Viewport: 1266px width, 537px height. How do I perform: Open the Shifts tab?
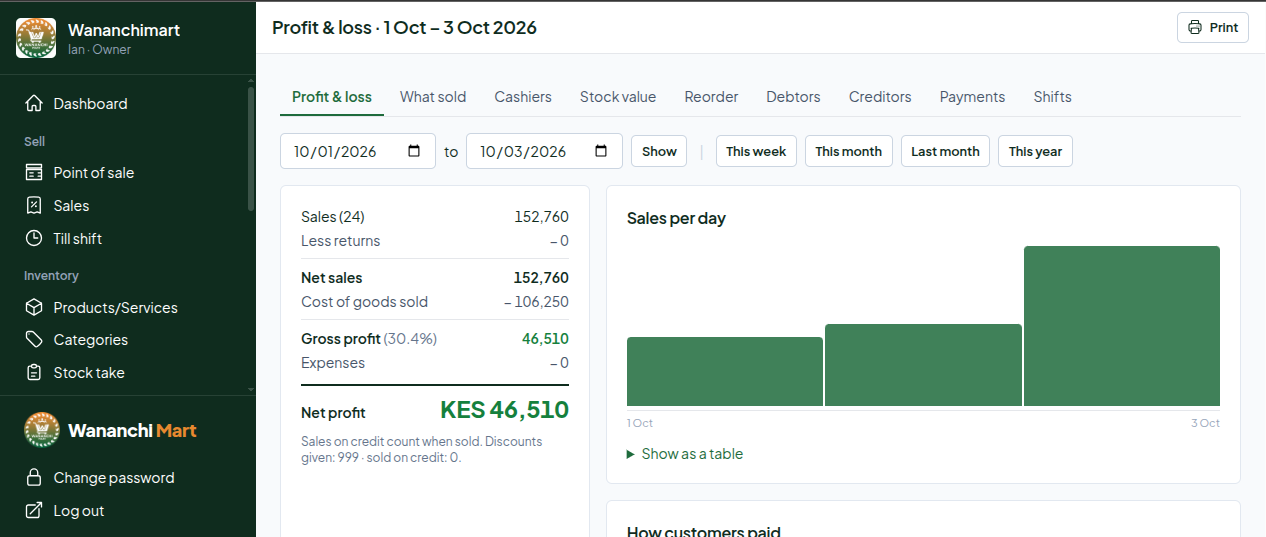click(x=1052, y=97)
